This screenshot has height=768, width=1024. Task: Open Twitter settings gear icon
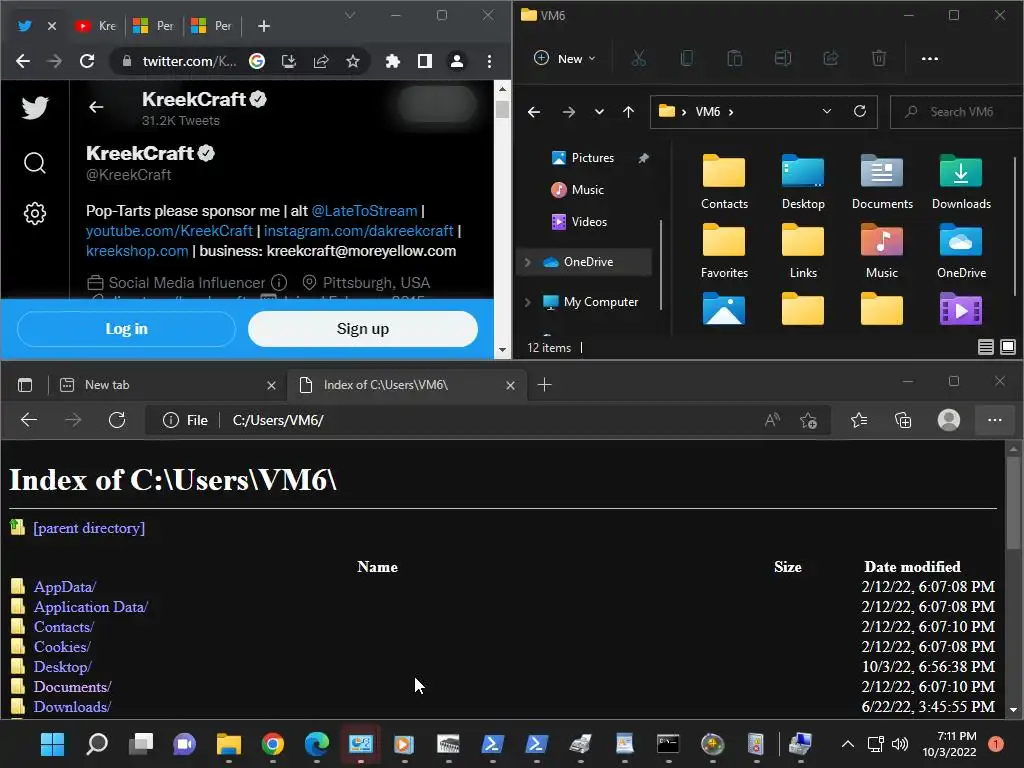pyautogui.click(x=35, y=214)
